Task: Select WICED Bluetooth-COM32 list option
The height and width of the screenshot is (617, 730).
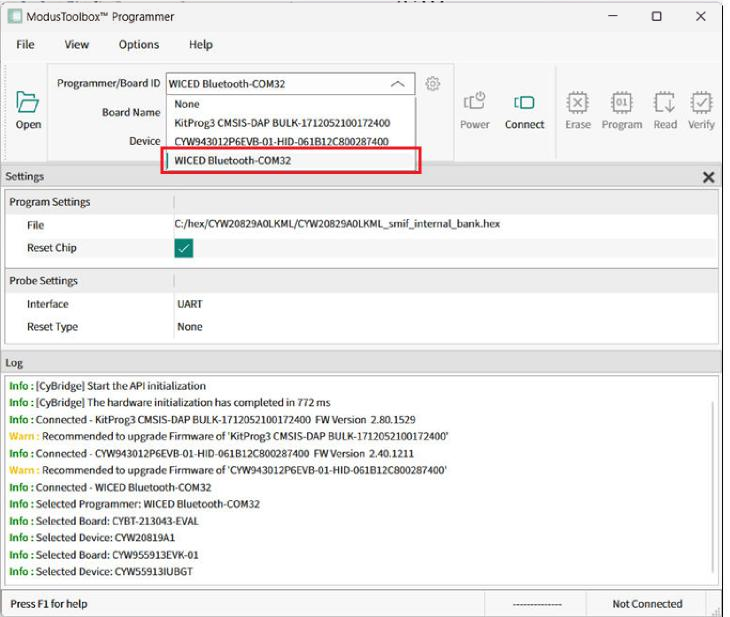Action: pyautogui.click(x=290, y=161)
